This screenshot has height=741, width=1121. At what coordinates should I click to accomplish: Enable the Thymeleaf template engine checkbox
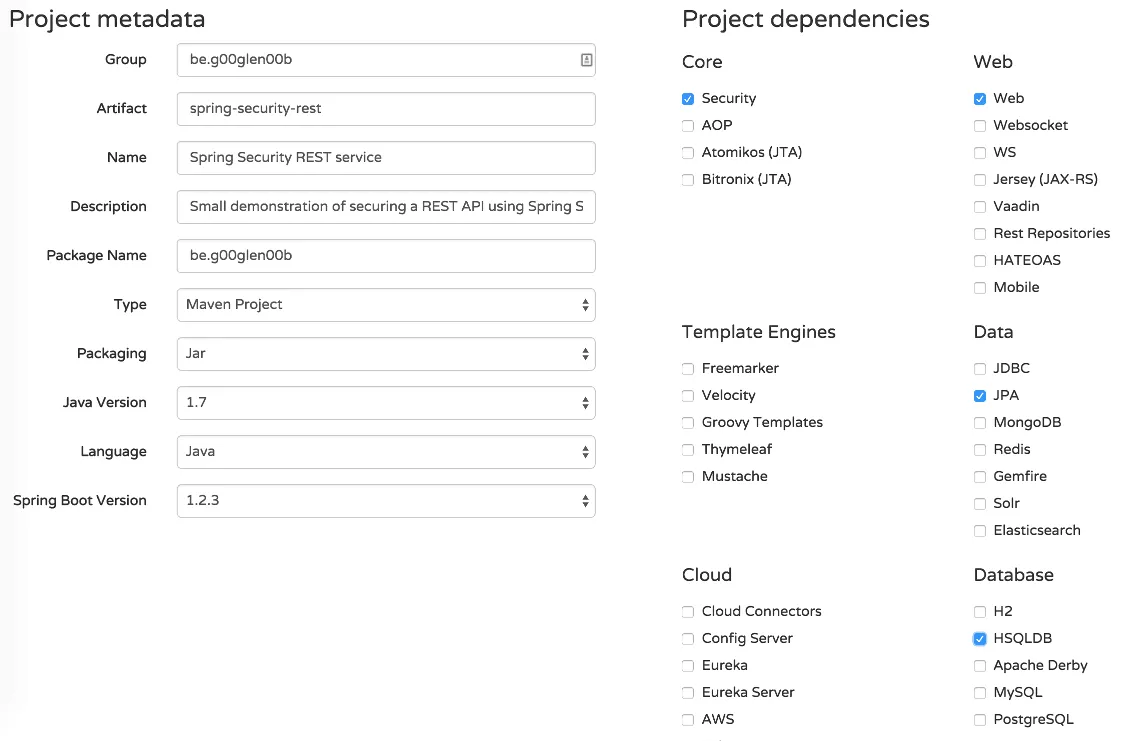coord(688,450)
